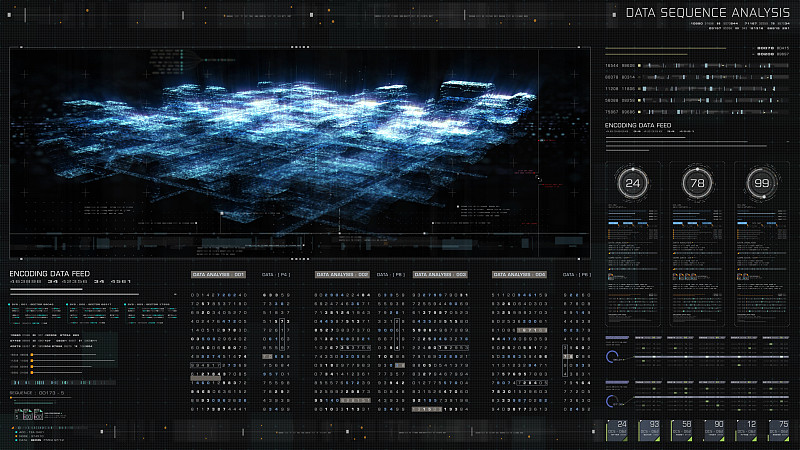Click the DATA - [ P4 ] column label
Screen dimensions: 800x450
pos(276,274)
